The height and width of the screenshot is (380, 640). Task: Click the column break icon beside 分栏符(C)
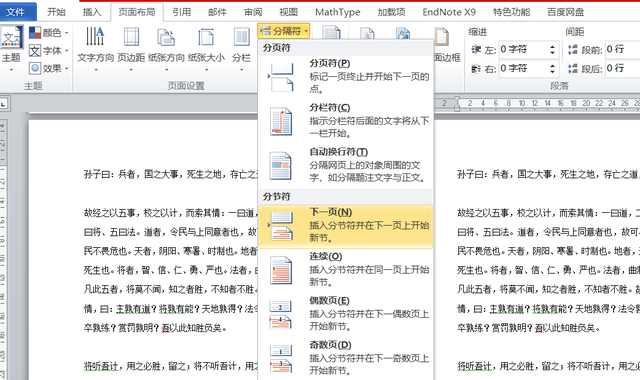tap(281, 121)
